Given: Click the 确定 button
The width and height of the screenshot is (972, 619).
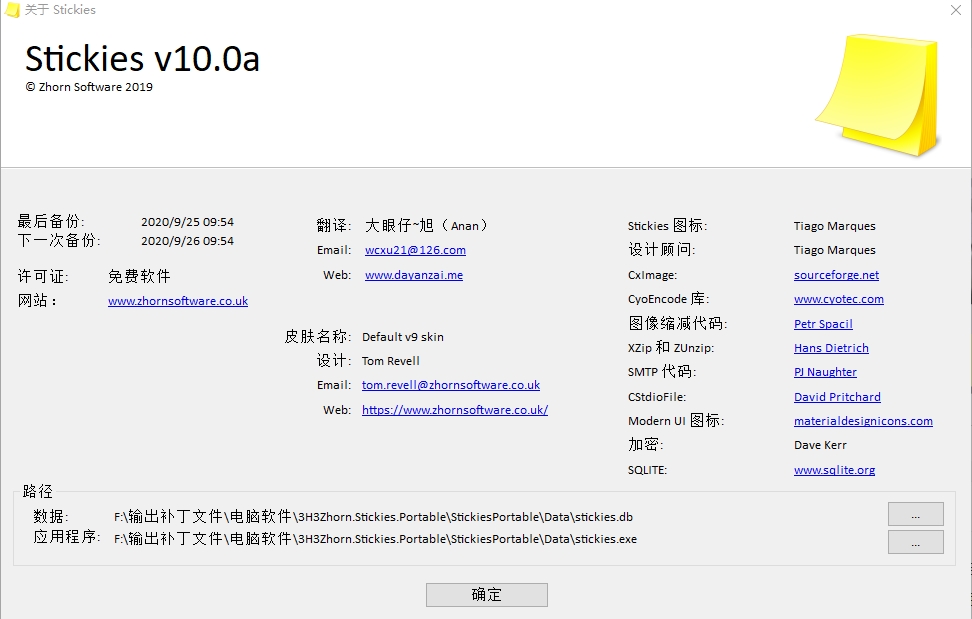Looking at the screenshot, I should (x=487, y=595).
